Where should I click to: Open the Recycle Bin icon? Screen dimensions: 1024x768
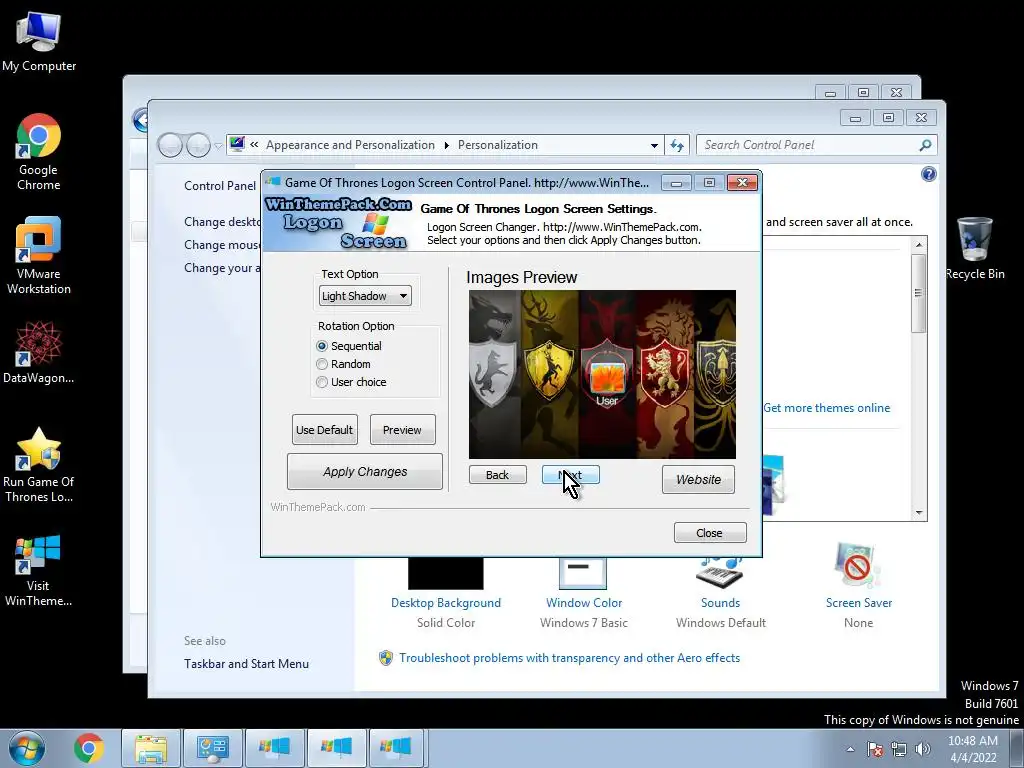(x=975, y=248)
